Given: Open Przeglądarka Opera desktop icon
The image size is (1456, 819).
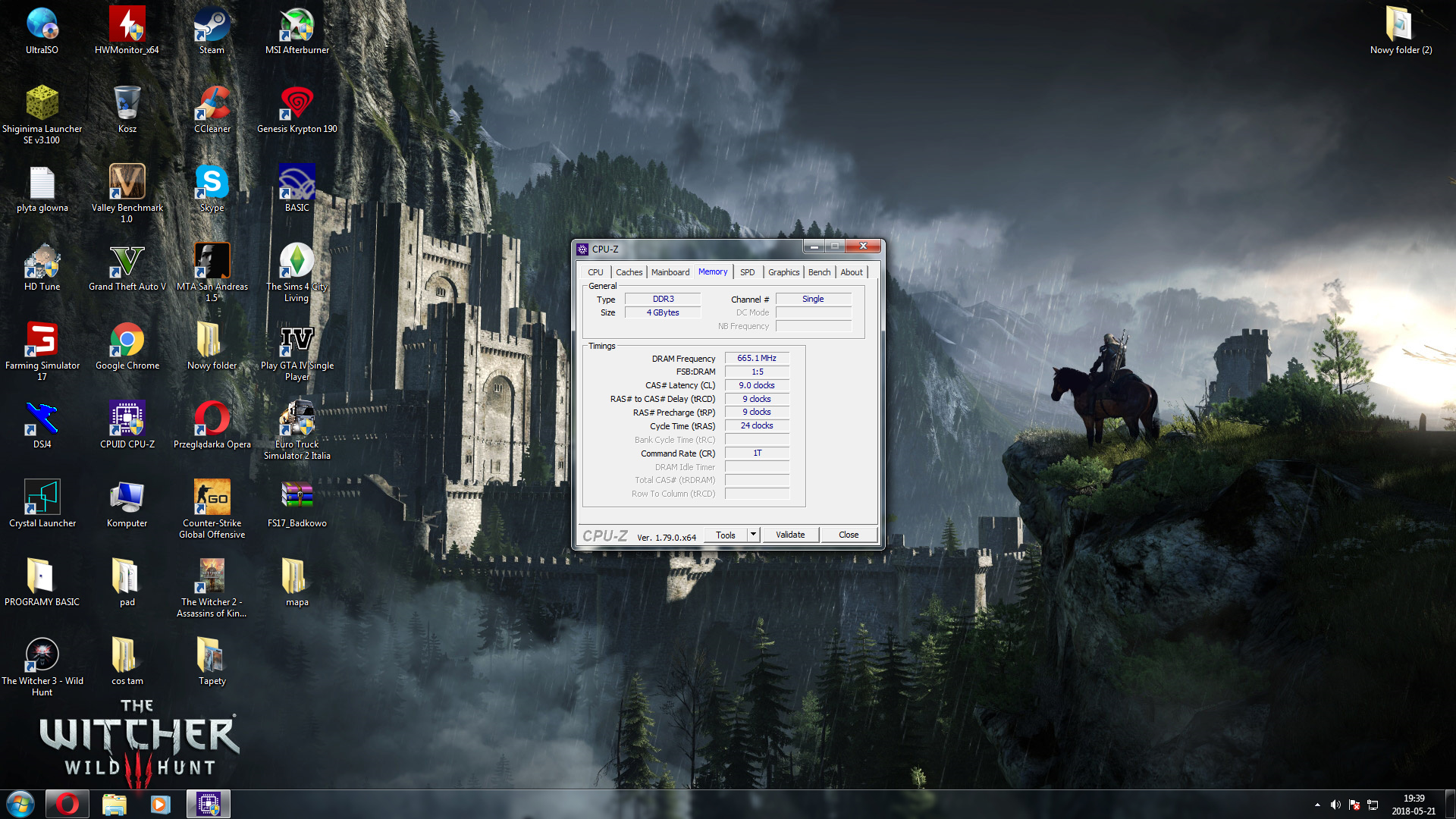Looking at the screenshot, I should (212, 425).
